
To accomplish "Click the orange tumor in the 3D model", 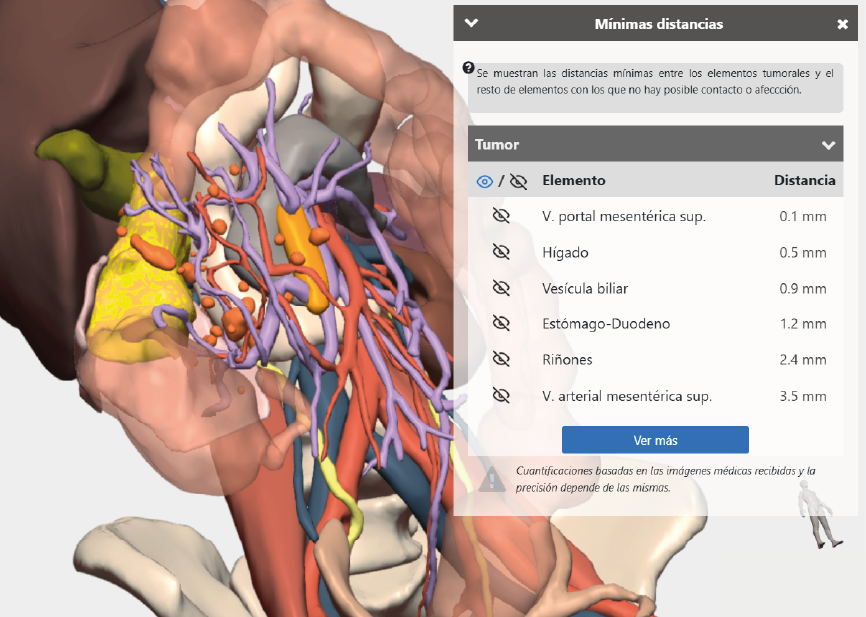I will pos(303,258).
